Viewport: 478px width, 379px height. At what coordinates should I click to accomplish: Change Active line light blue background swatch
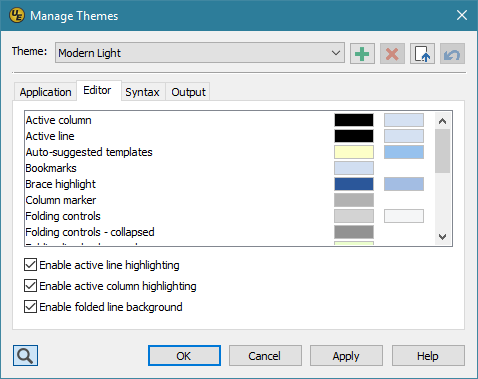pyautogui.click(x=404, y=136)
